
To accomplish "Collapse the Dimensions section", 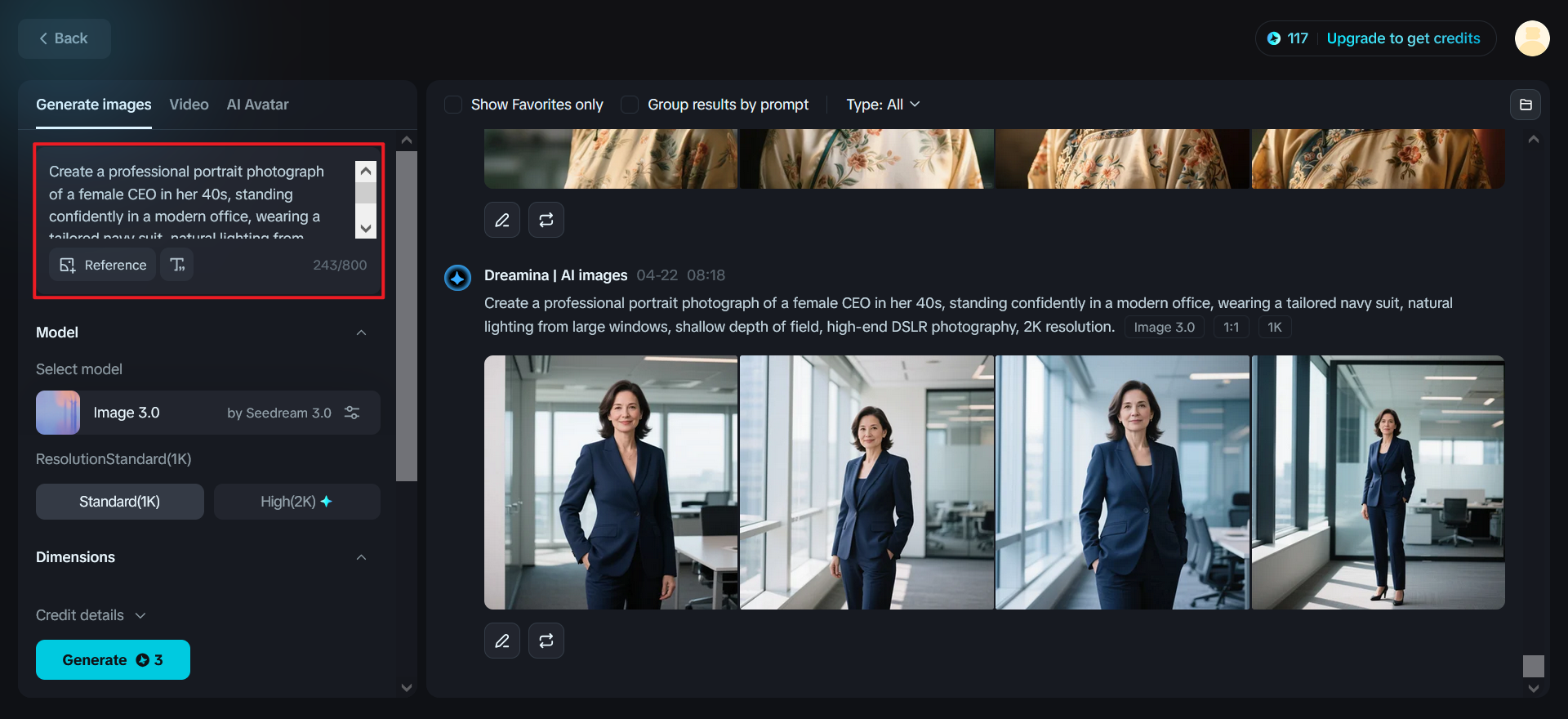I will (x=361, y=557).
